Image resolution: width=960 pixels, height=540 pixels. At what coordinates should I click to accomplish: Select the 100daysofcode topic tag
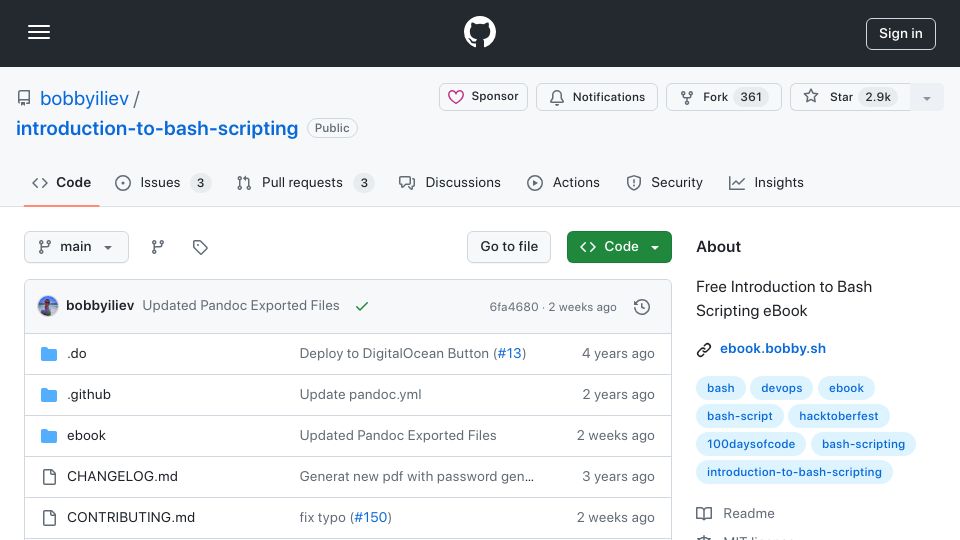(x=751, y=444)
